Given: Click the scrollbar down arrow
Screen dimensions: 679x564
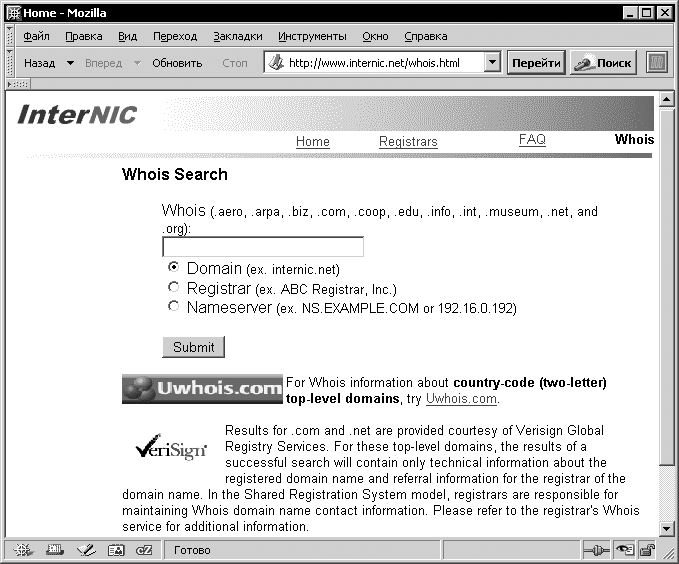Looking at the screenshot, I should click(x=666, y=528).
